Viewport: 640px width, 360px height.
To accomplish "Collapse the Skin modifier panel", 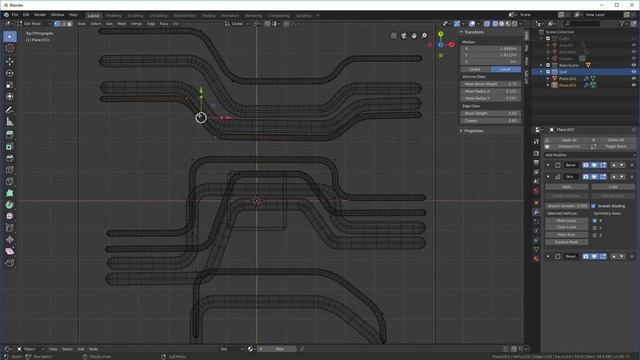I will coord(548,177).
